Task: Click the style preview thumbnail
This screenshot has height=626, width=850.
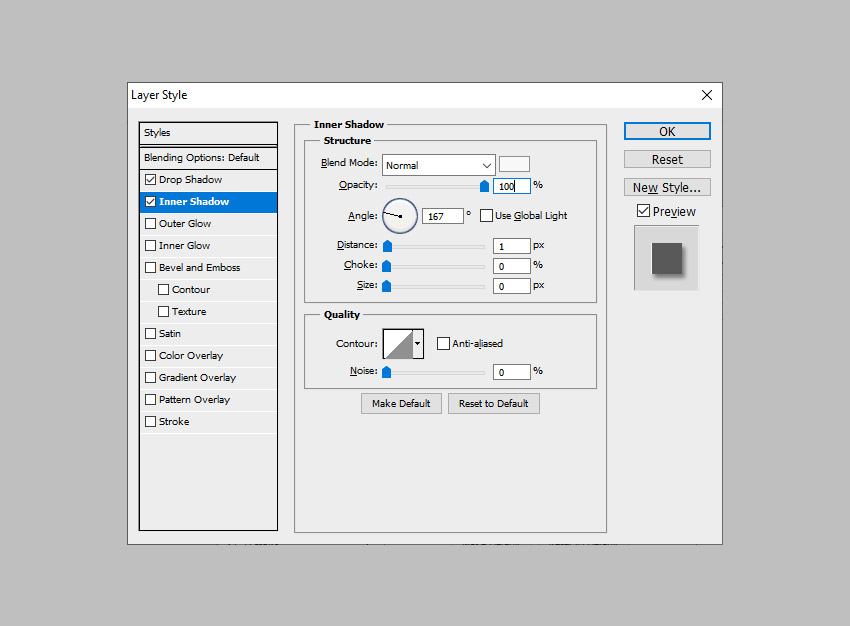Action: (666, 258)
